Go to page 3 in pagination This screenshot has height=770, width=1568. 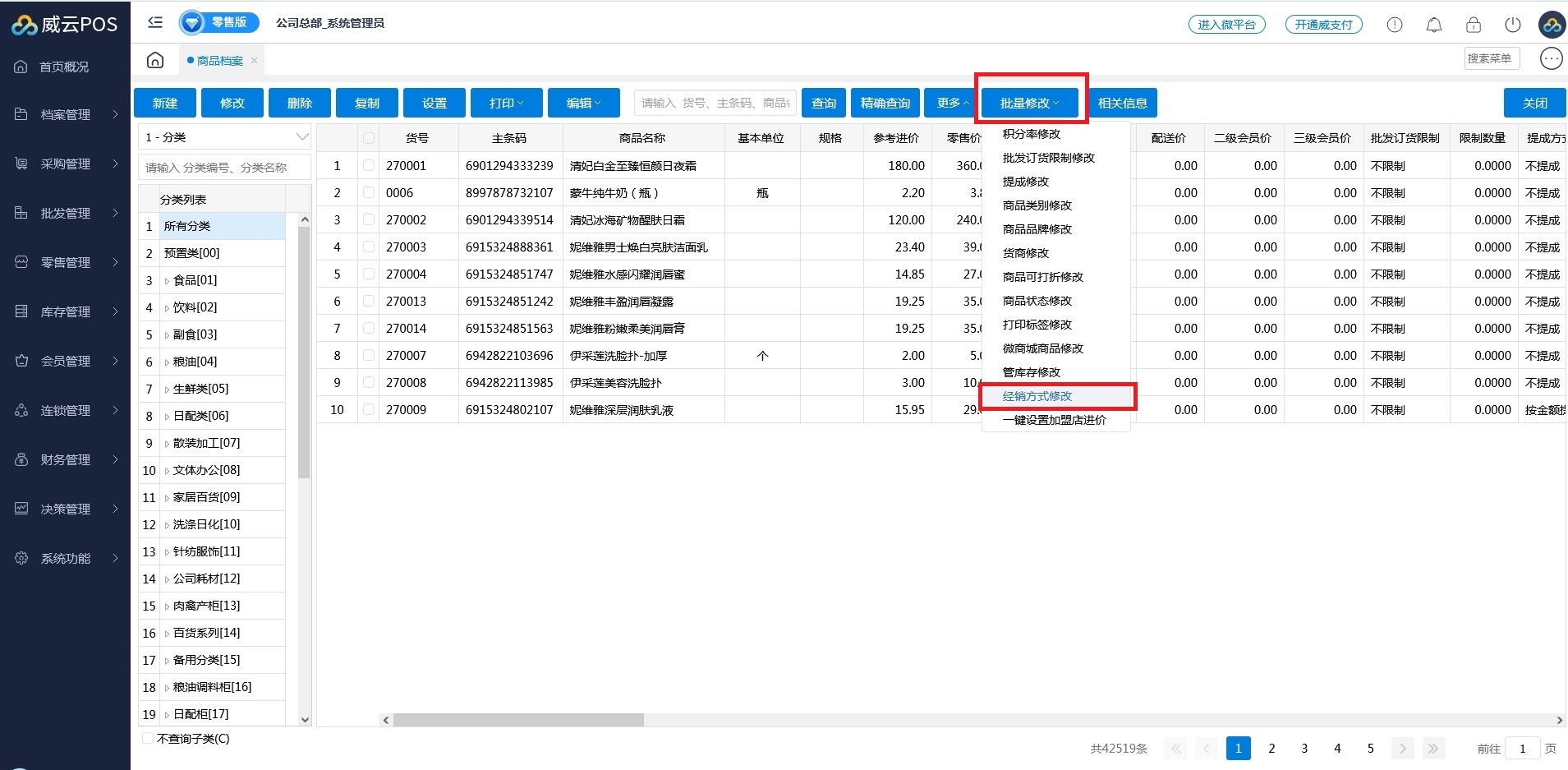click(1304, 748)
